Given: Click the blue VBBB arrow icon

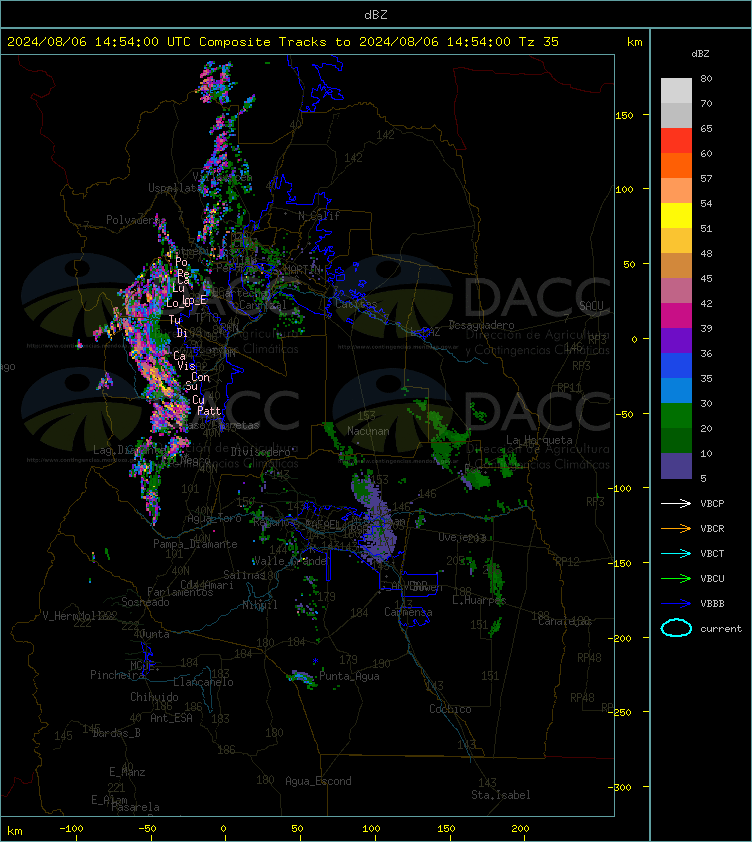Looking at the screenshot, I should coord(676,604).
